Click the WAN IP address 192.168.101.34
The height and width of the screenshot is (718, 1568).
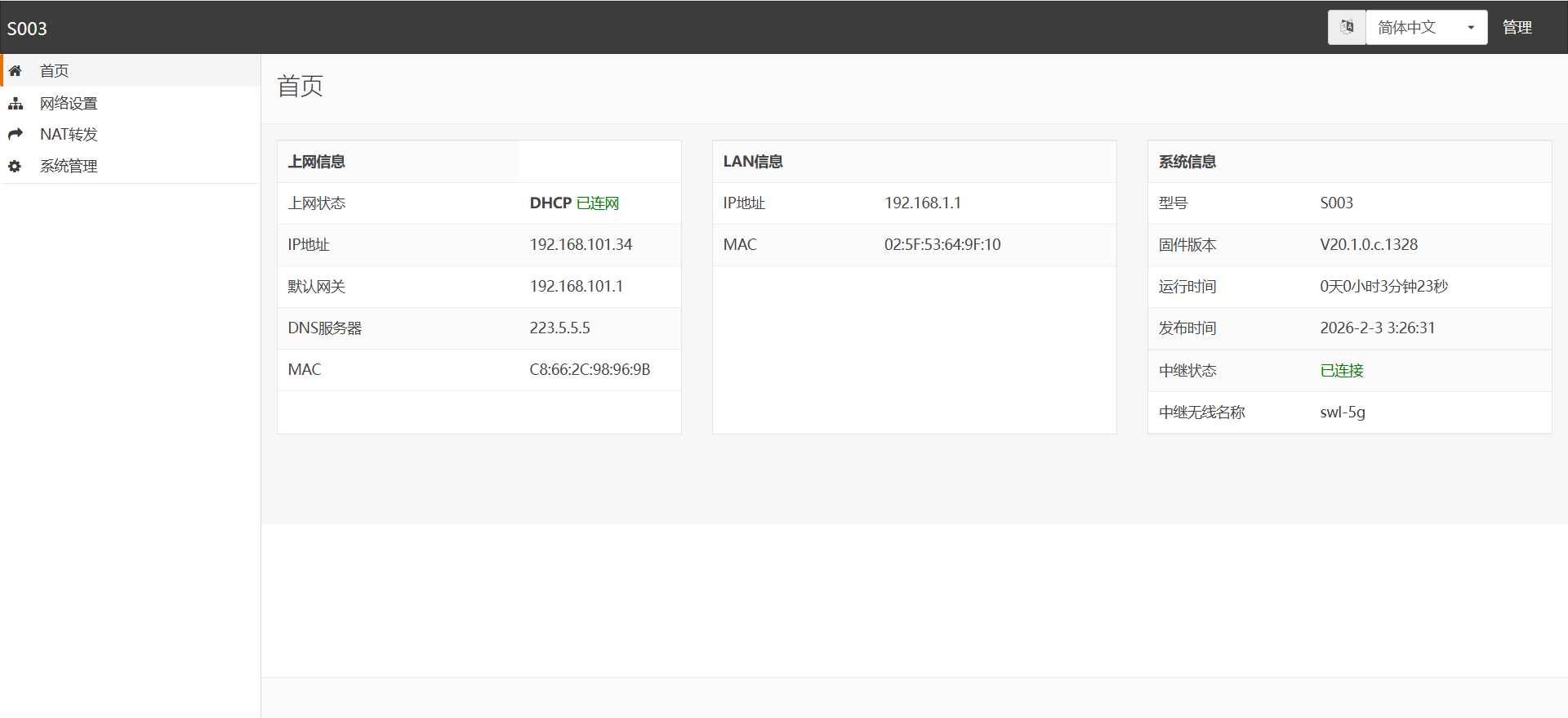coord(581,245)
